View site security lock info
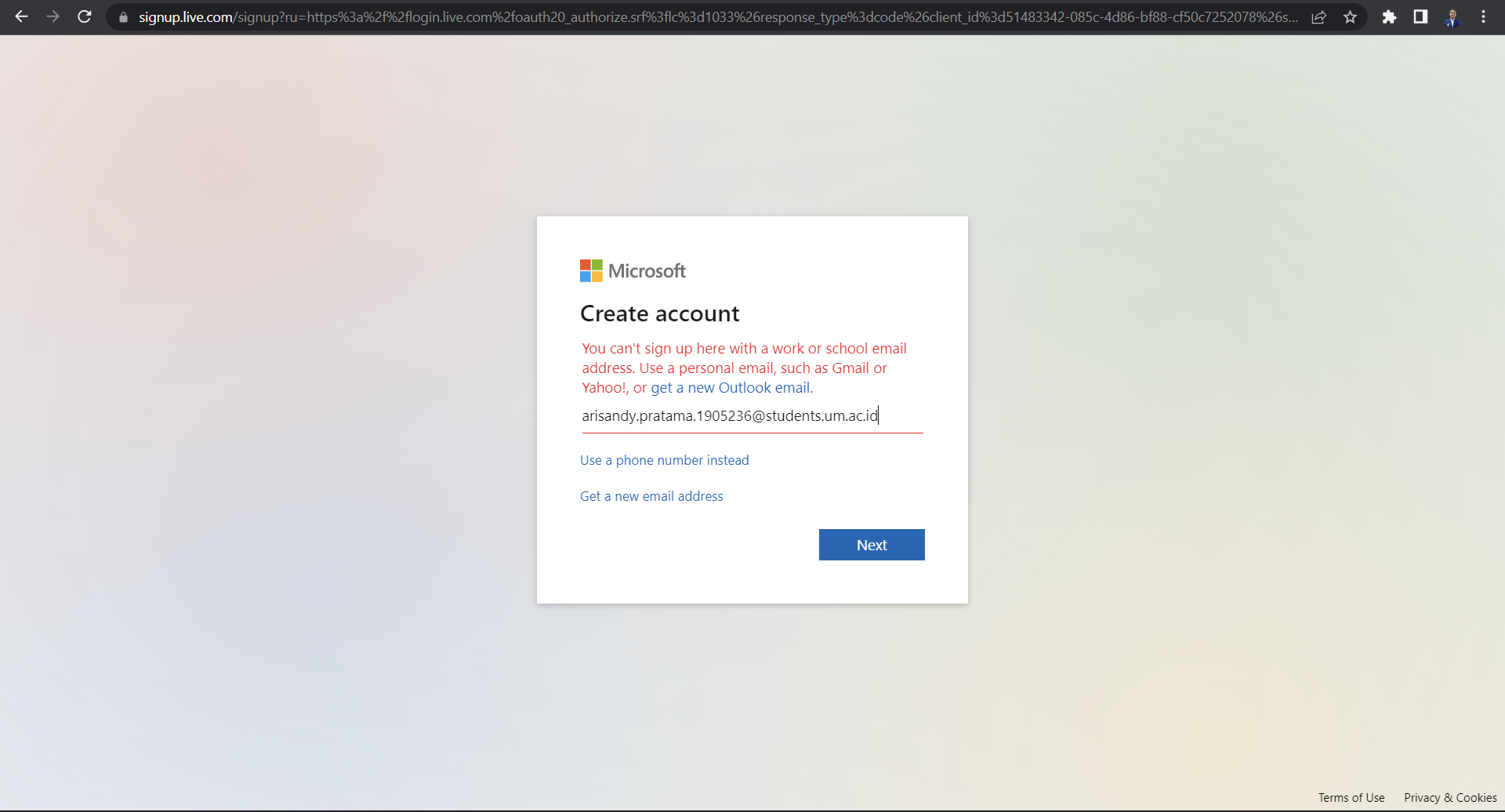This screenshot has height=812, width=1505. [123, 17]
